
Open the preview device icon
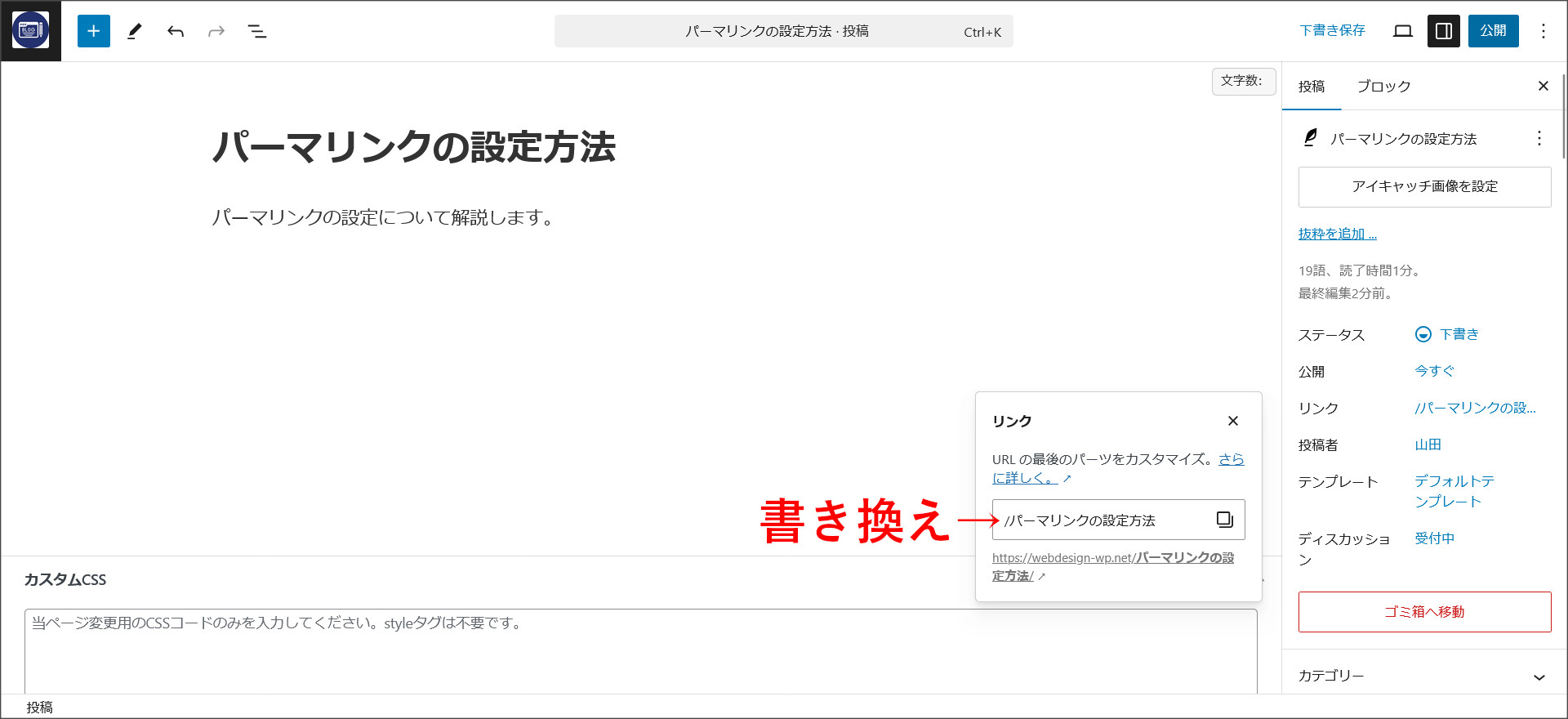pos(1403,31)
